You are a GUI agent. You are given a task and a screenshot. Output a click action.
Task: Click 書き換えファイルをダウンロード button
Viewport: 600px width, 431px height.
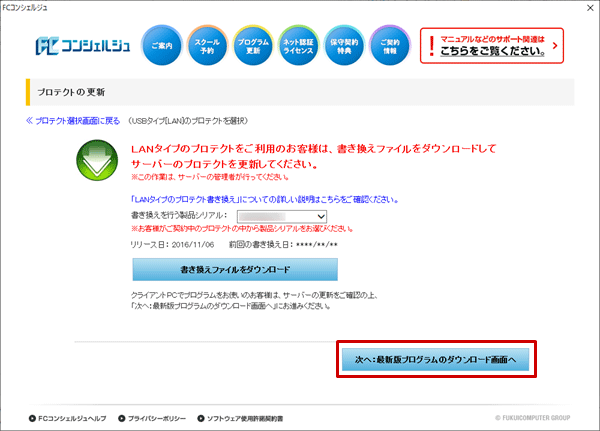pyautogui.click(x=234, y=269)
